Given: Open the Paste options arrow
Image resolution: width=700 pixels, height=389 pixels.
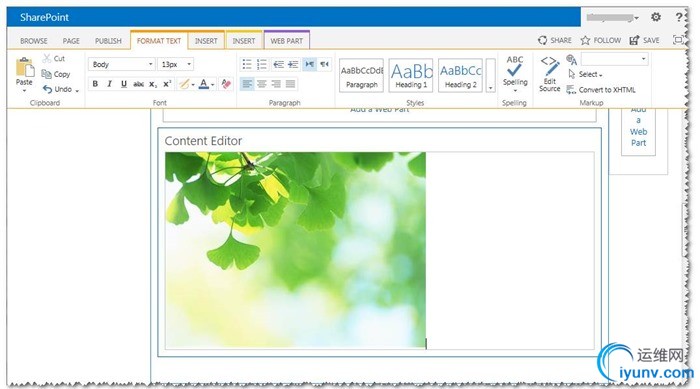Looking at the screenshot, I should coord(24,91).
